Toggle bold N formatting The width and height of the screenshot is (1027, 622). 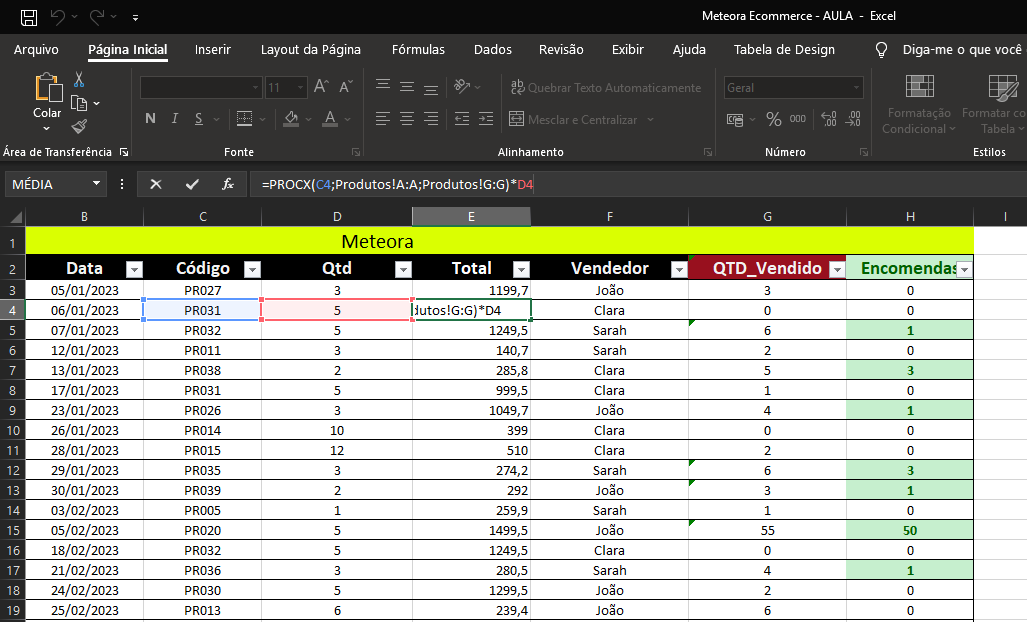point(151,119)
